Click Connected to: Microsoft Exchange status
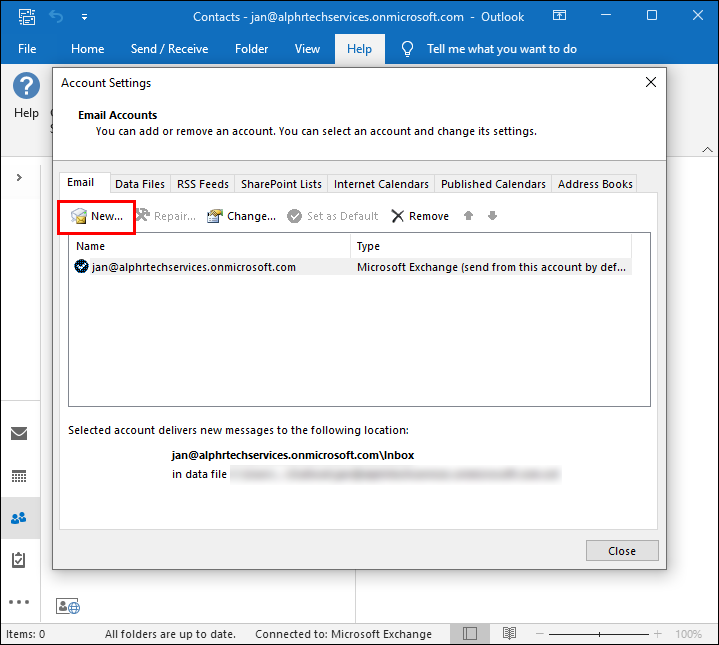 [x=343, y=634]
